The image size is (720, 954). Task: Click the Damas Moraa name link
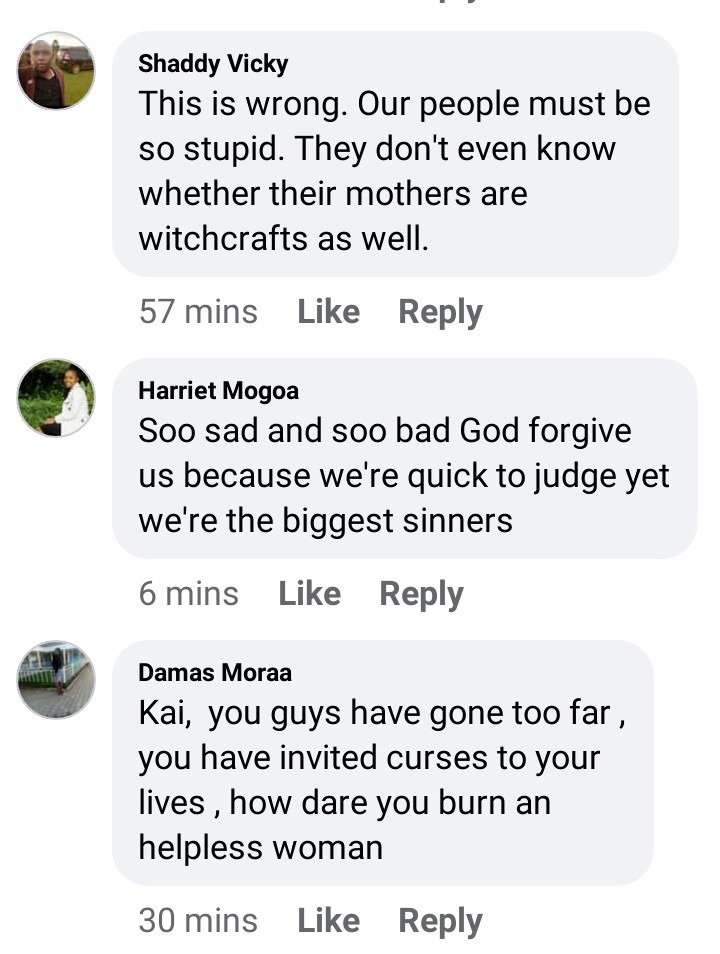pyautogui.click(x=215, y=672)
